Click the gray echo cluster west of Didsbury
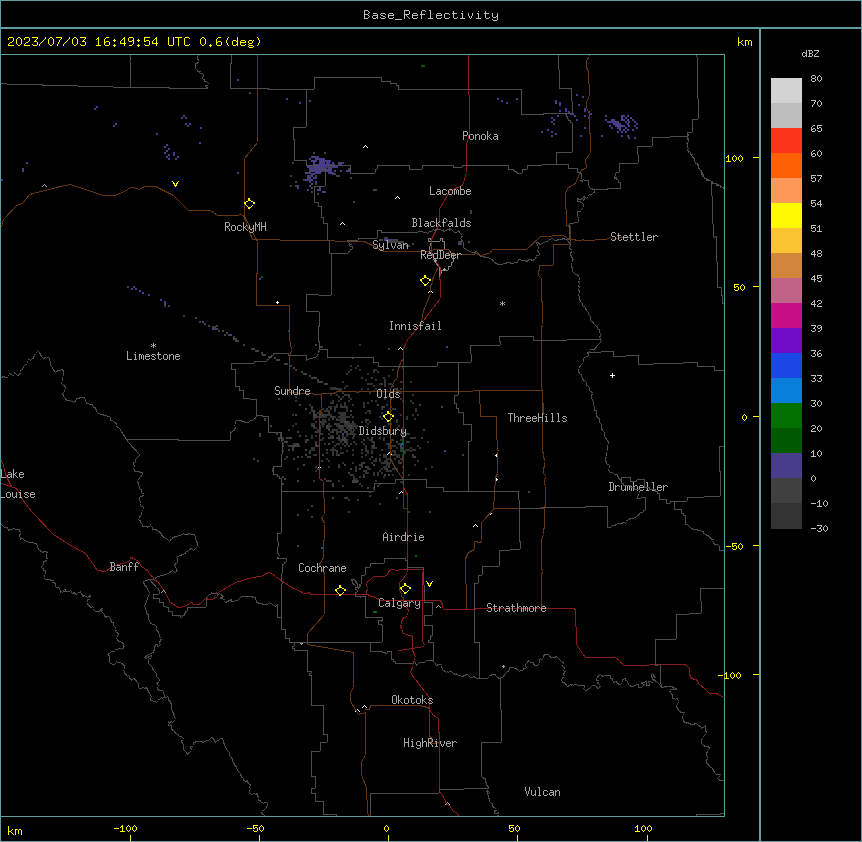862x842 pixels. (x=341, y=423)
